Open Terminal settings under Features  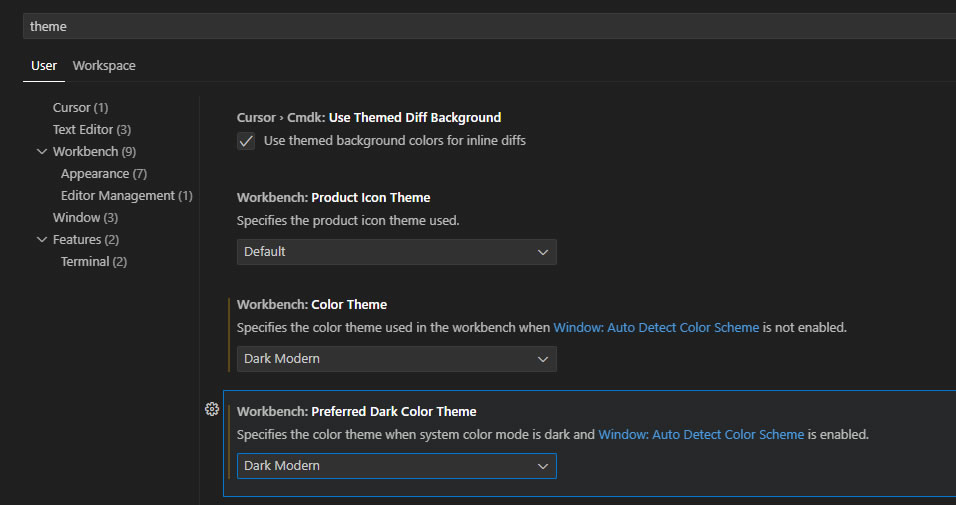[93, 262]
